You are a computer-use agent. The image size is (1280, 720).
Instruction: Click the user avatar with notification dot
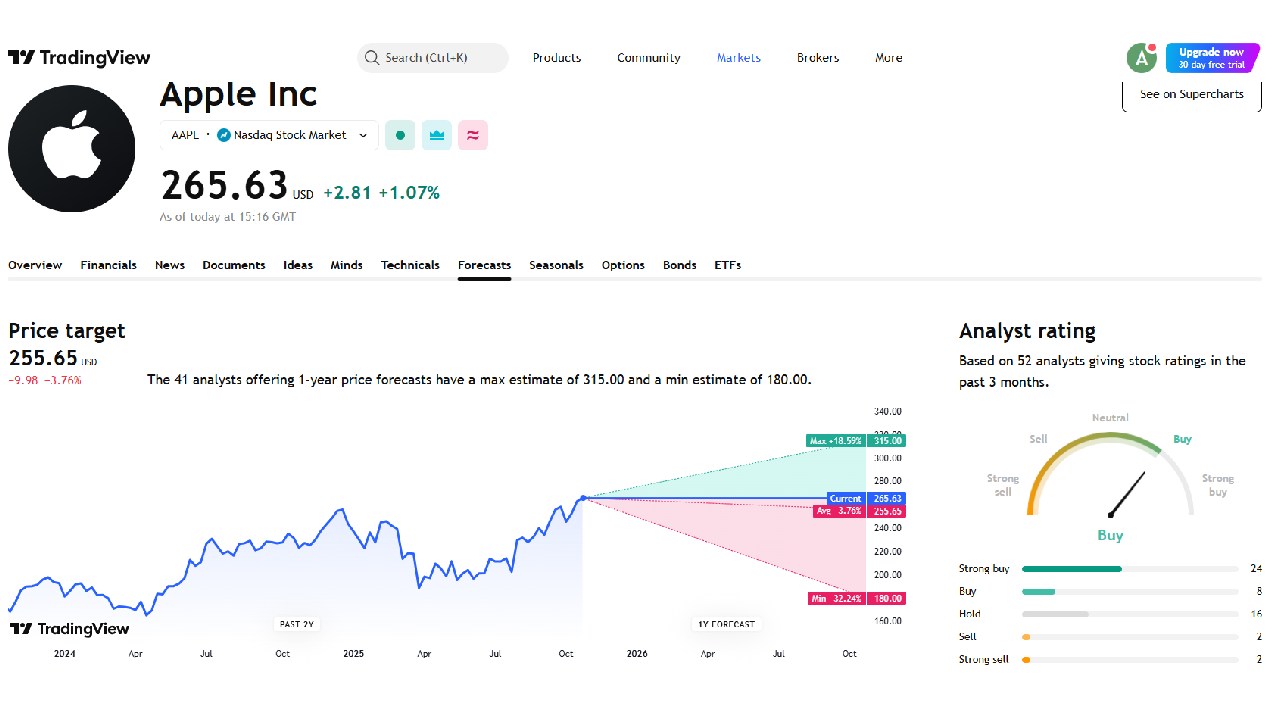click(1141, 58)
